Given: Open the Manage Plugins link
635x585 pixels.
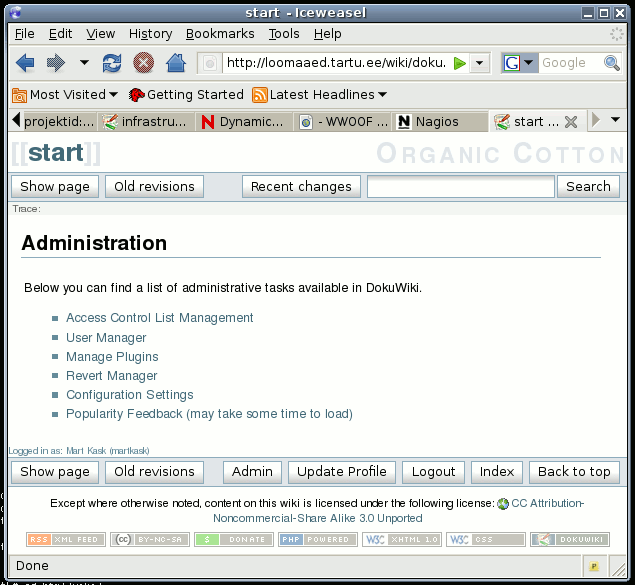Looking at the screenshot, I should pos(112,357).
